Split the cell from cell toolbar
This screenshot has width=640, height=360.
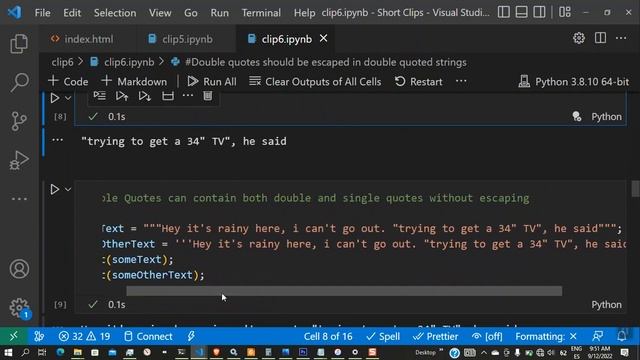click(x=168, y=96)
